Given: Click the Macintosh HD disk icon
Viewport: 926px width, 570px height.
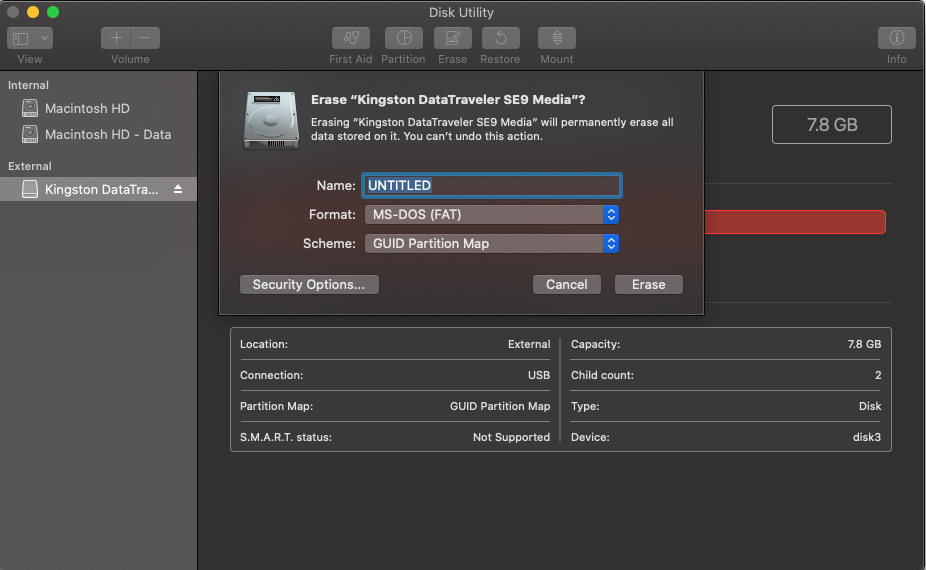Looking at the screenshot, I should pyautogui.click(x=30, y=108).
